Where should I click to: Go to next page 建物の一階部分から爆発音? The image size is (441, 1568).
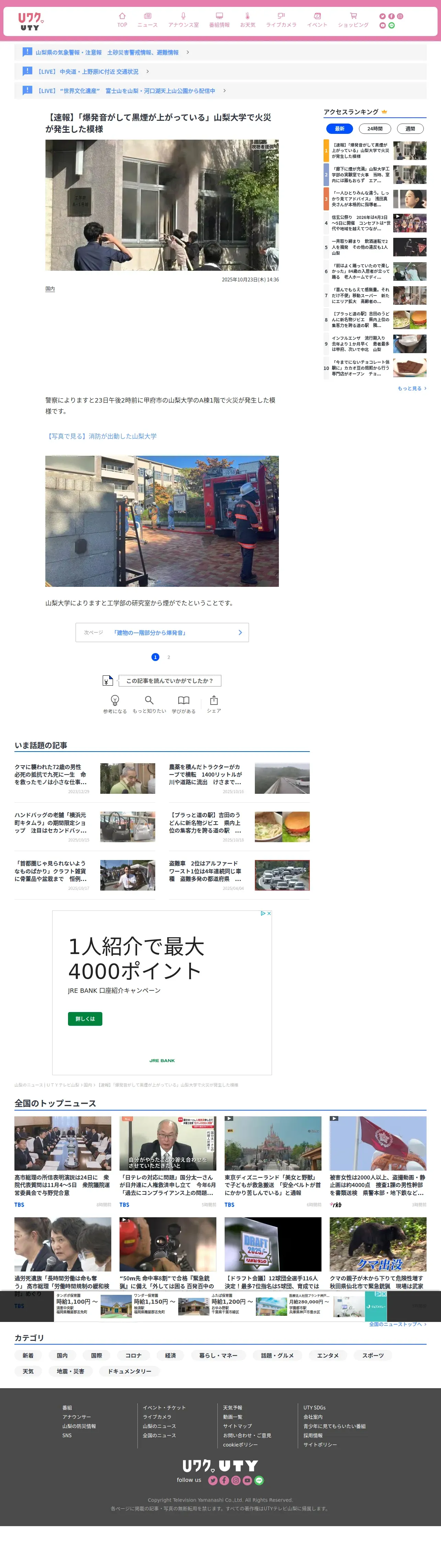tap(162, 632)
